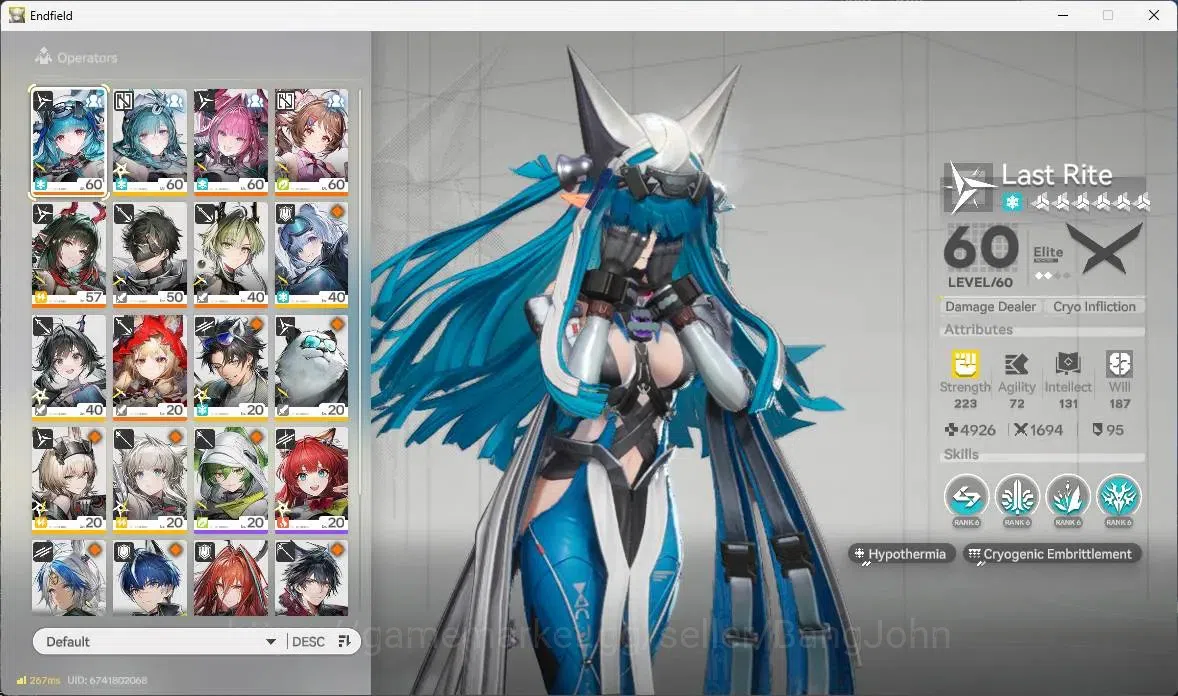Viewport: 1178px width, 696px height.
Task: Click the Cryo Infliction tag
Action: tap(1094, 307)
